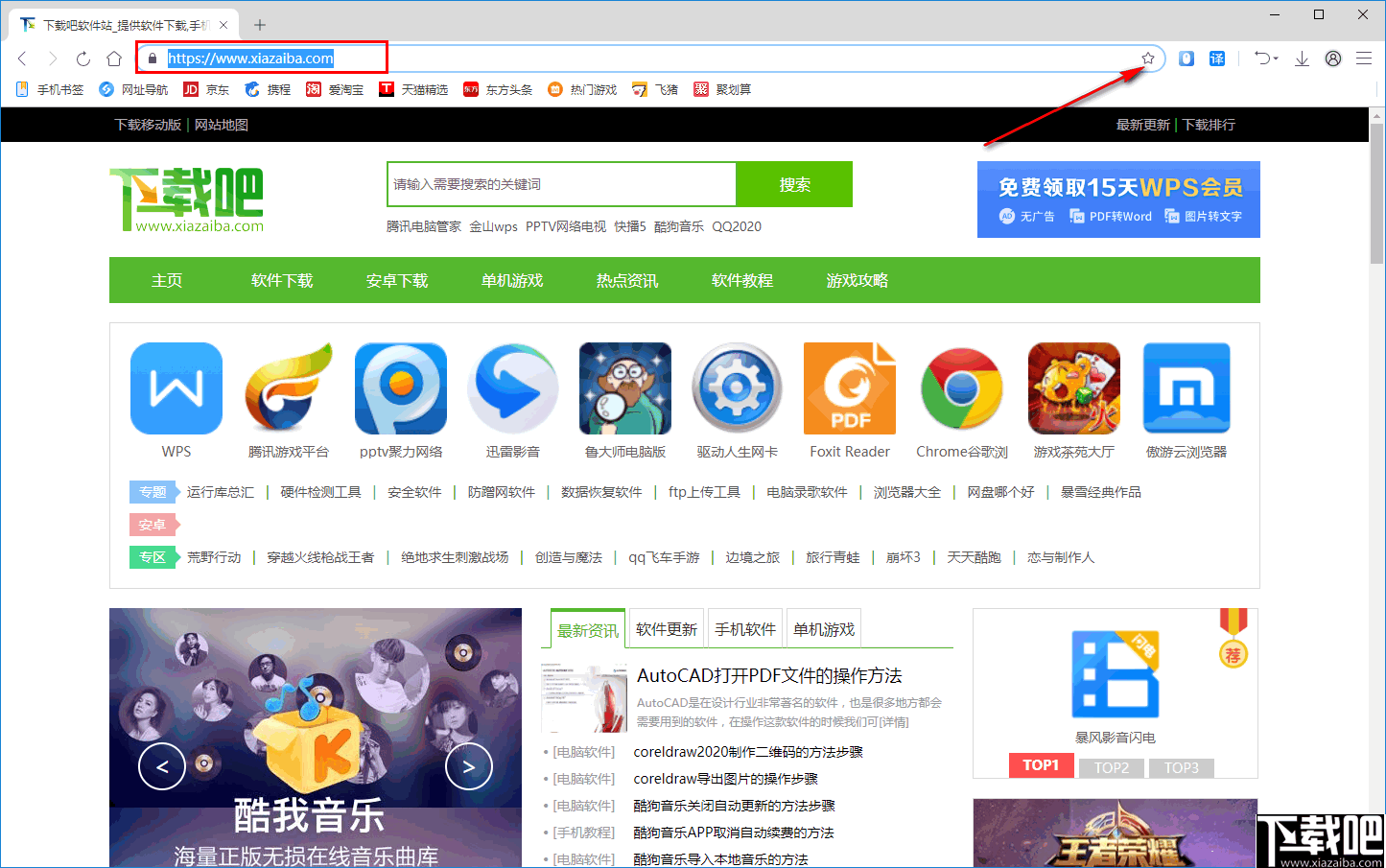Open 单机游戏 nav item
1386x868 pixels.
click(x=512, y=280)
